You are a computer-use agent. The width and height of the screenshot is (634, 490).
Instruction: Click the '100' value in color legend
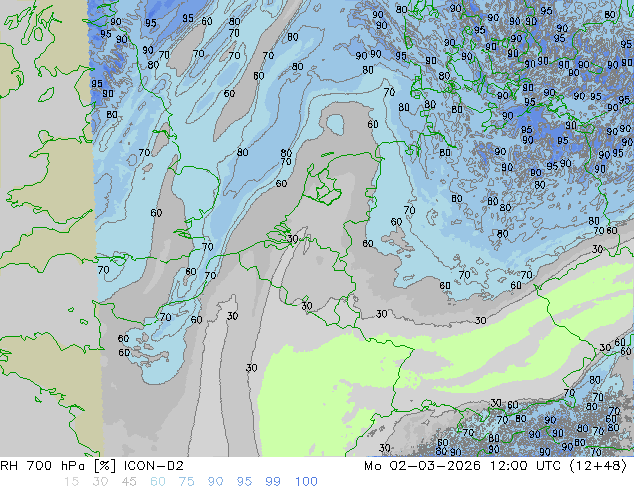pyautogui.click(x=306, y=482)
